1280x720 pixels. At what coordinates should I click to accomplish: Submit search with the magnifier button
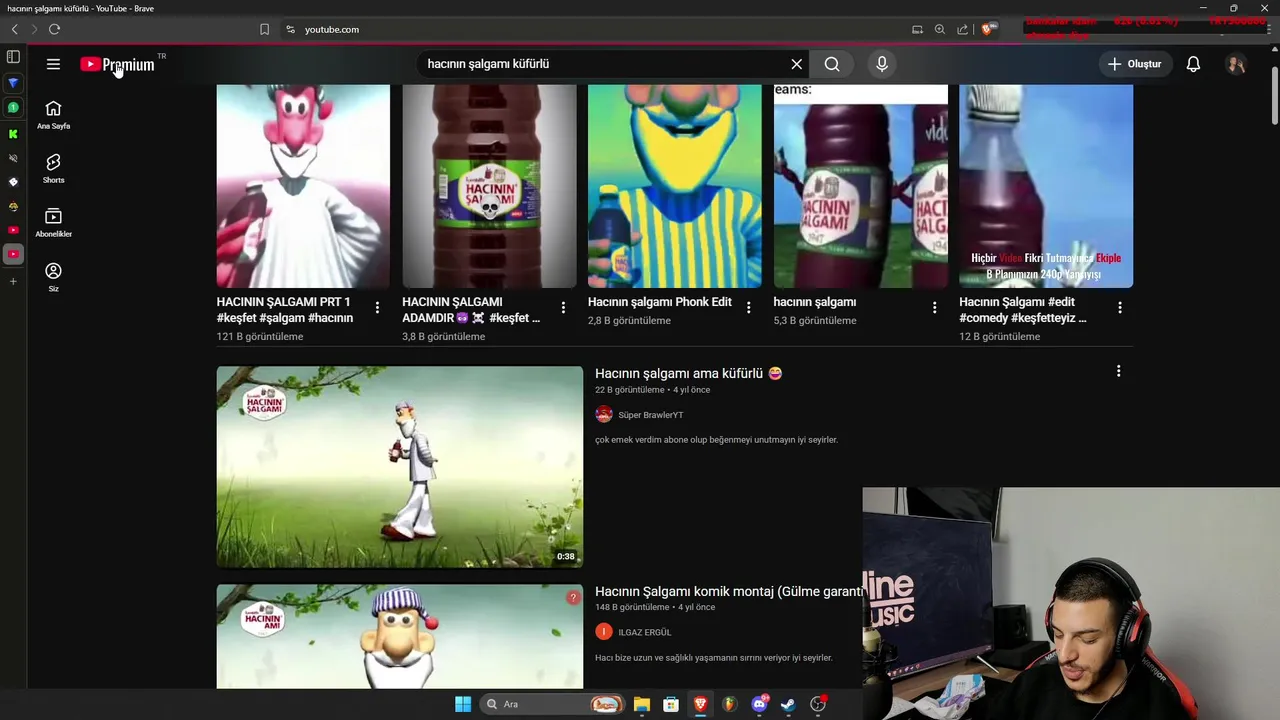point(832,64)
